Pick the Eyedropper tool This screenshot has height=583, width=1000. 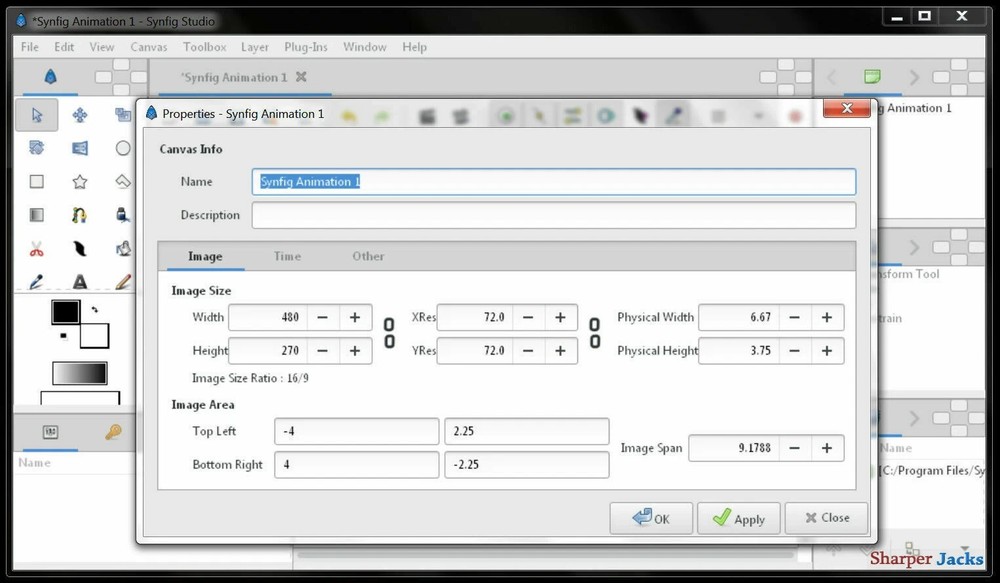coord(36,281)
